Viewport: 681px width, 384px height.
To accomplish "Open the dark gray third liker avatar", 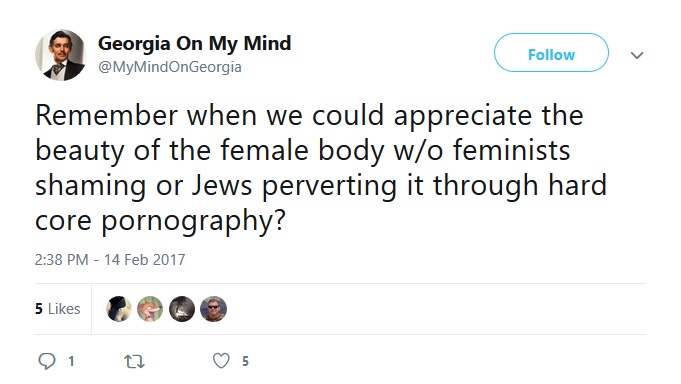I will pos(182,309).
